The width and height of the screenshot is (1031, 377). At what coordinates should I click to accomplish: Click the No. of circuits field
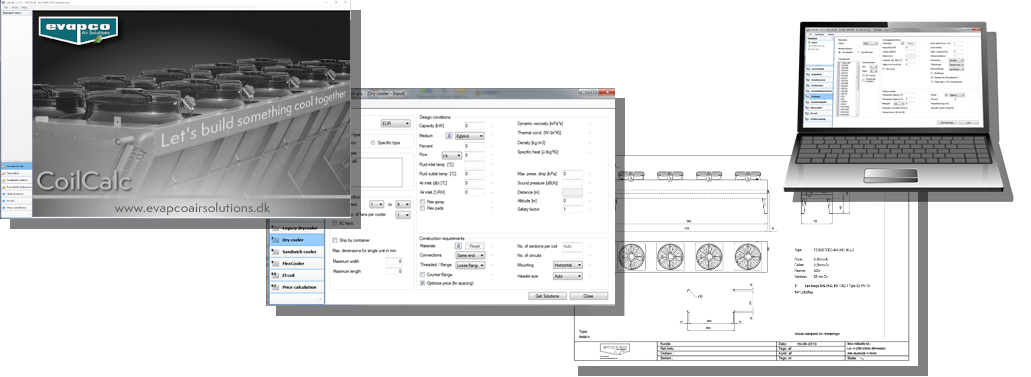572,255
